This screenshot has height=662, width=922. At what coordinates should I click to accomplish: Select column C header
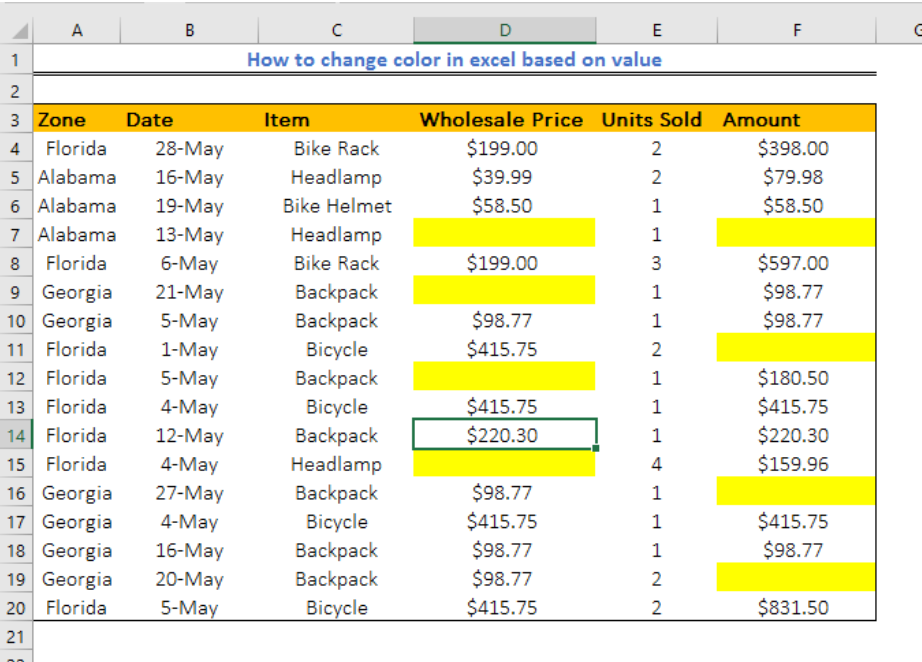pyautogui.click(x=336, y=31)
